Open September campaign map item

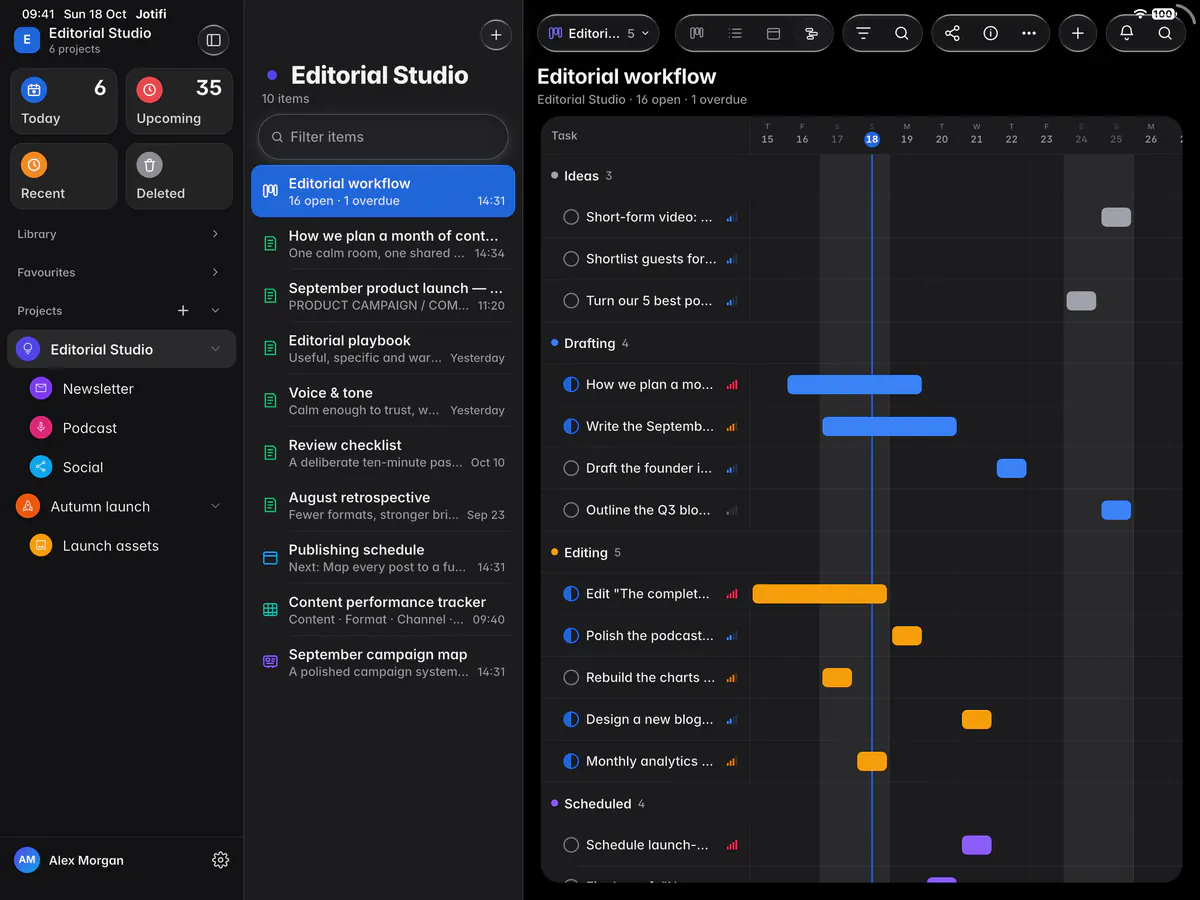383,662
